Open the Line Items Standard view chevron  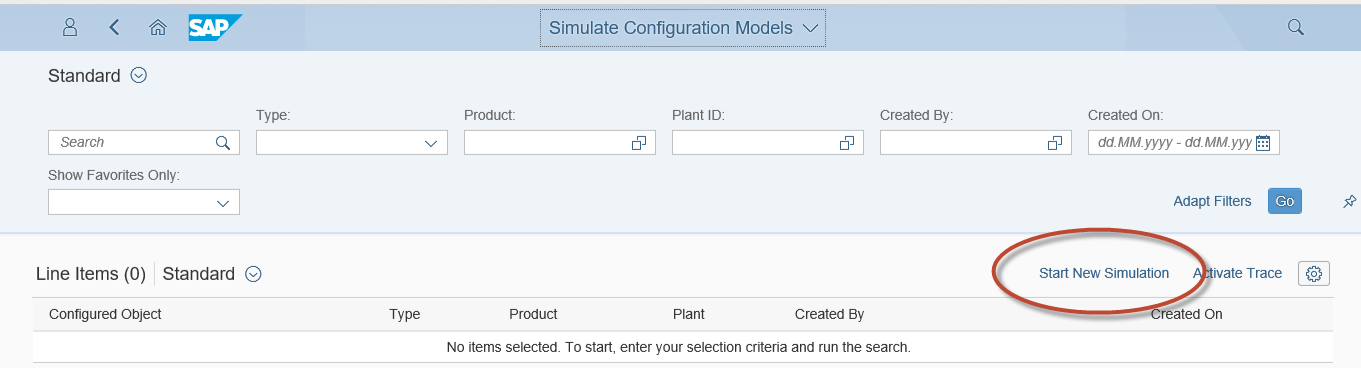click(x=253, y=274)
